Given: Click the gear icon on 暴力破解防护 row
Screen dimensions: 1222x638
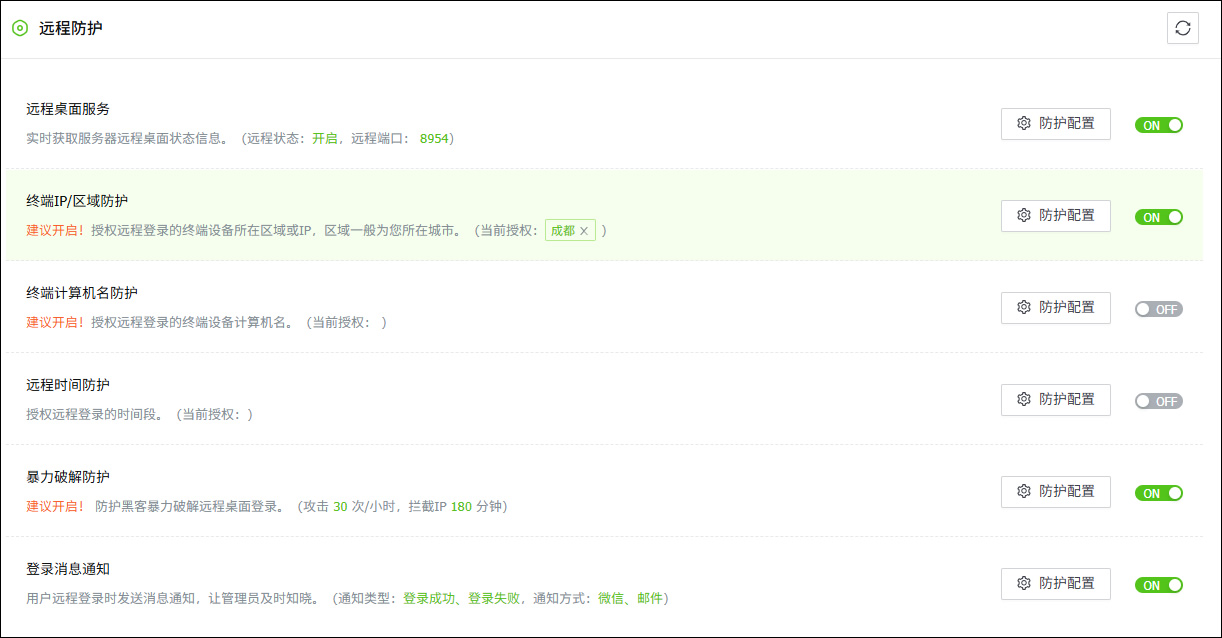Looking at the screenshot, I should 1023,491.
